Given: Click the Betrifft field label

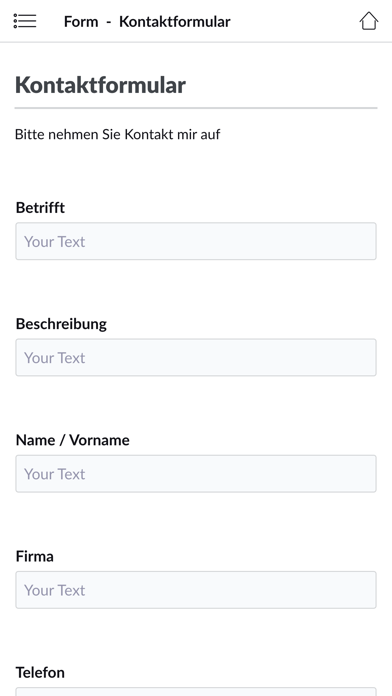Looking at the screenshot, I should pos(40,207).
